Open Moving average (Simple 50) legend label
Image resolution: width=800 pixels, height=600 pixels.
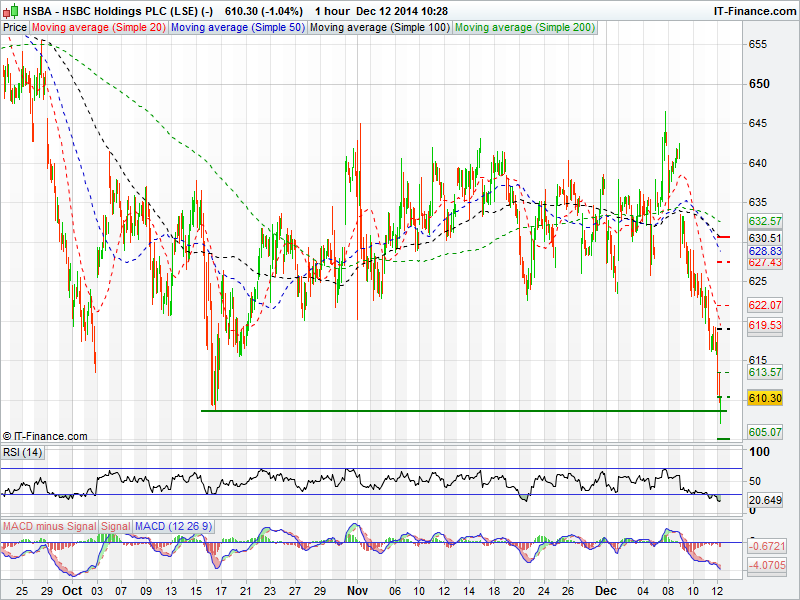237,27
